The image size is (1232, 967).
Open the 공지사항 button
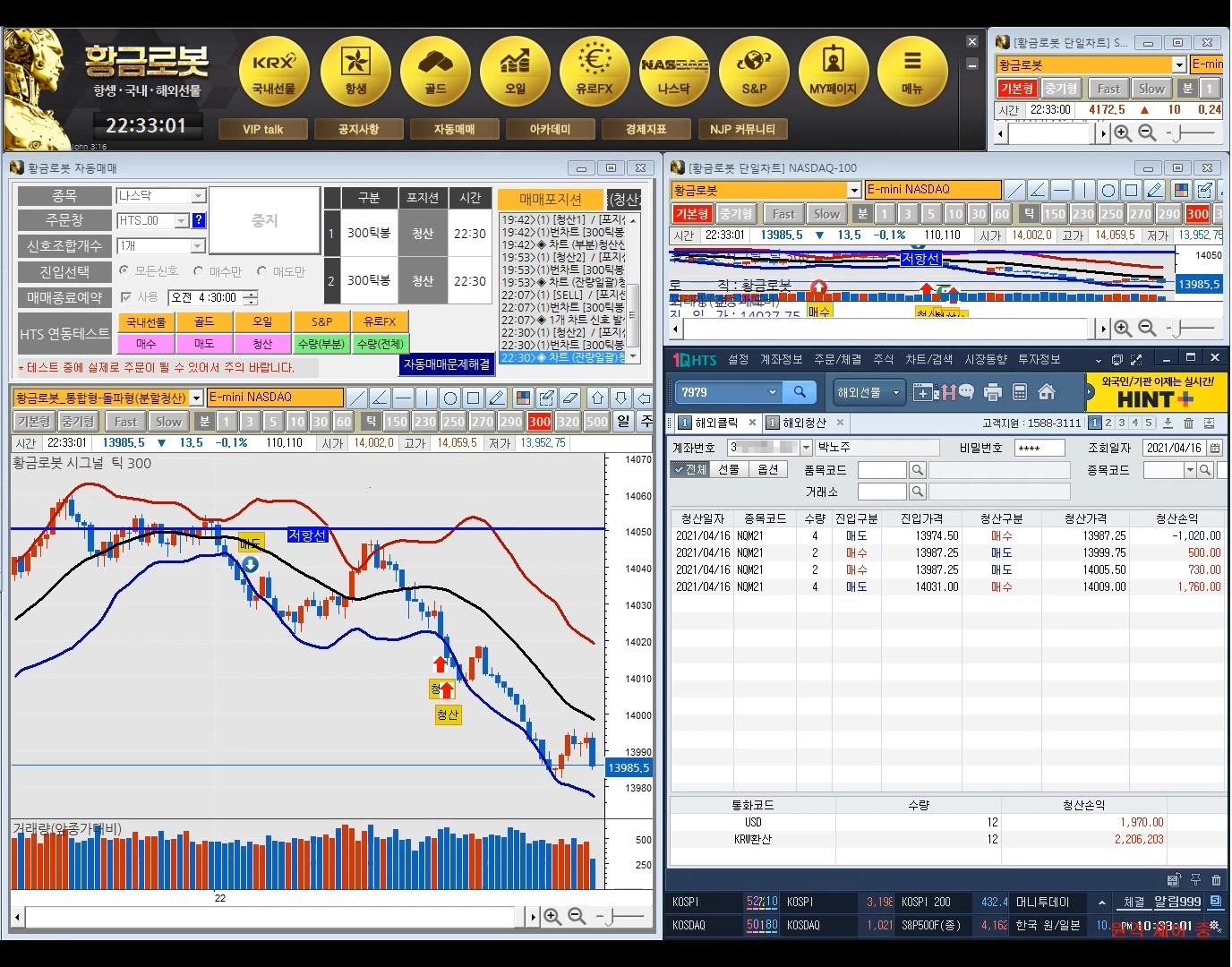click(358, 130)
